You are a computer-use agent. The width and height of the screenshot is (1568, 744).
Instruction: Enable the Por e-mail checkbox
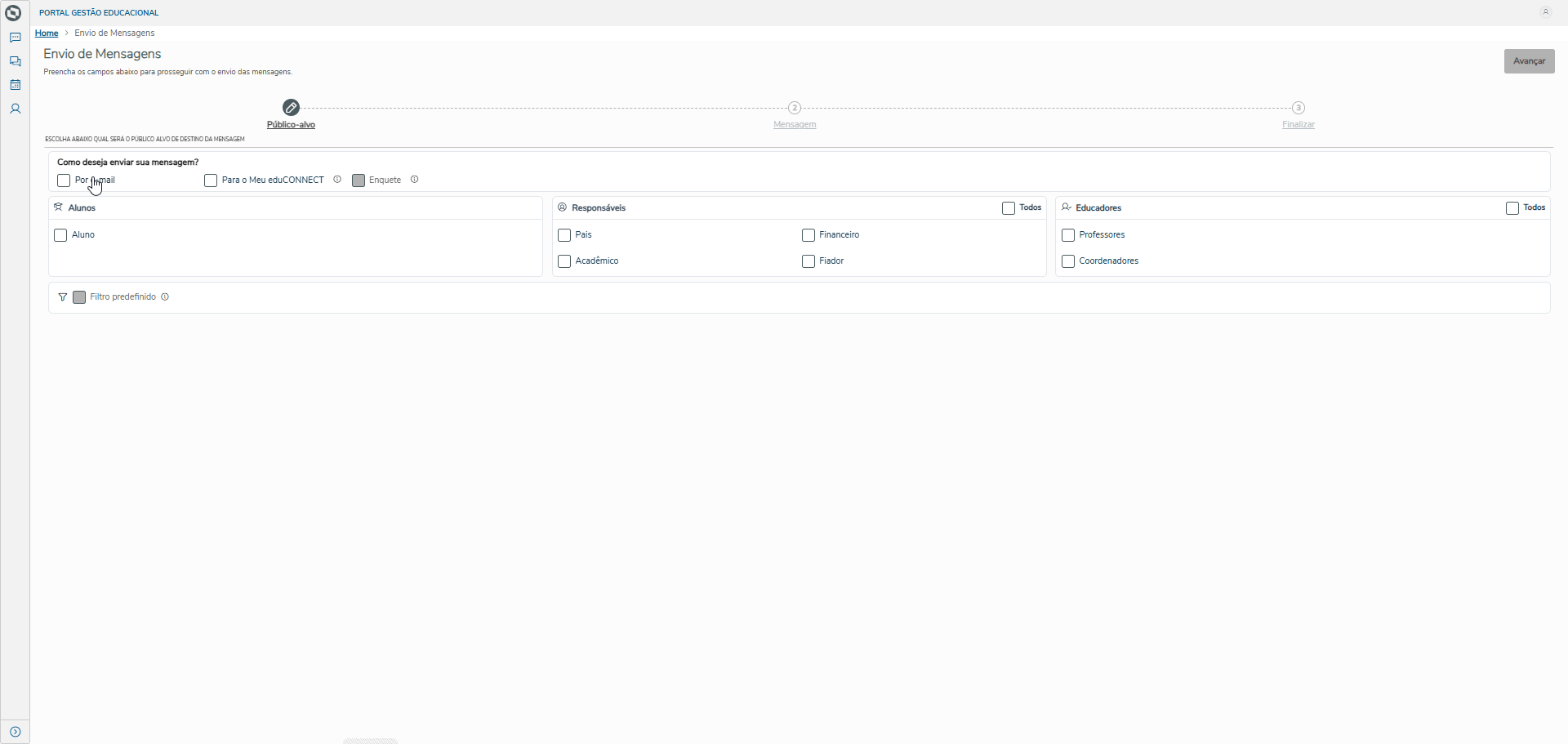[x=64, y=180]
